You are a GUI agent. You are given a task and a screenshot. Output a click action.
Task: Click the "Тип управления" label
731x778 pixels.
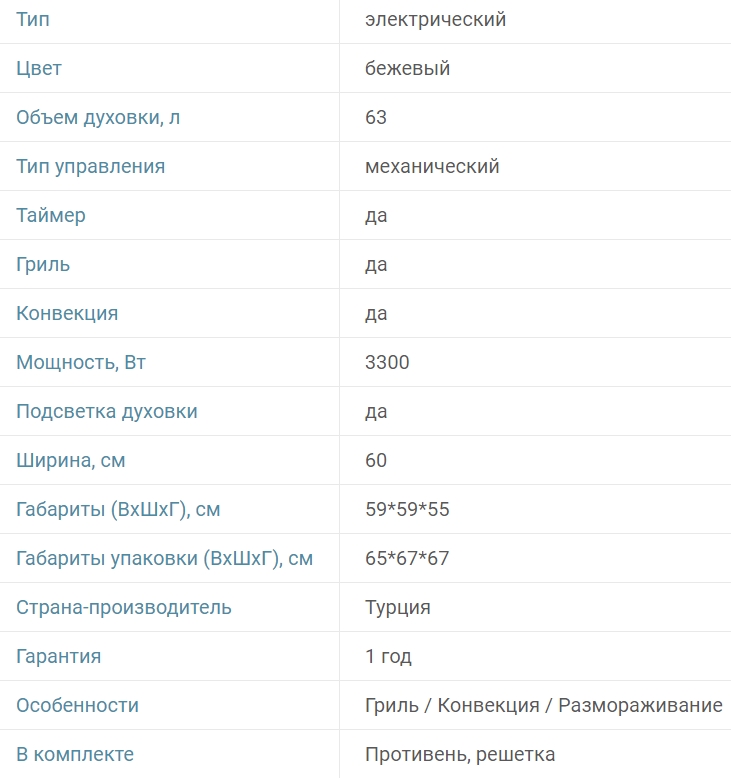tap(90, 167)
